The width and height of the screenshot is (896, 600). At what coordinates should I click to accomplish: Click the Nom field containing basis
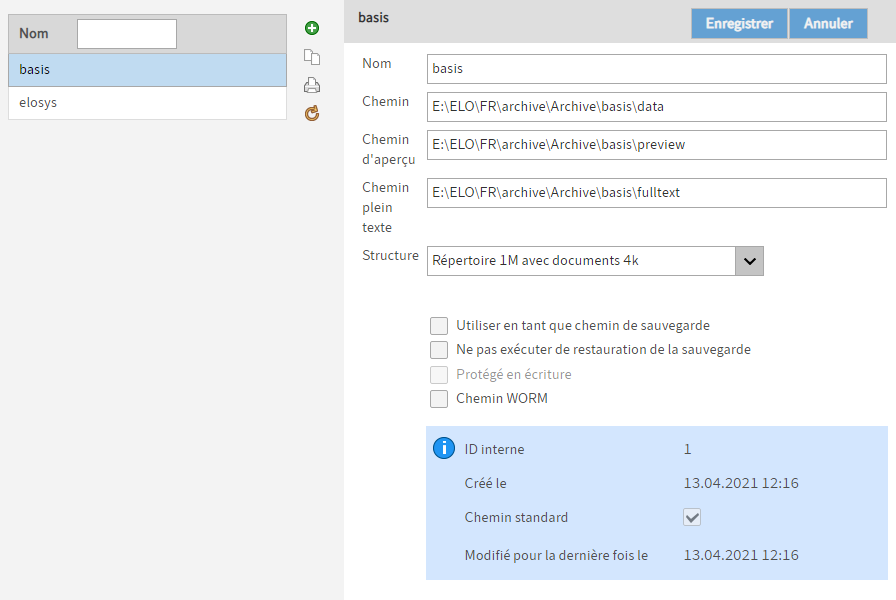657,69
